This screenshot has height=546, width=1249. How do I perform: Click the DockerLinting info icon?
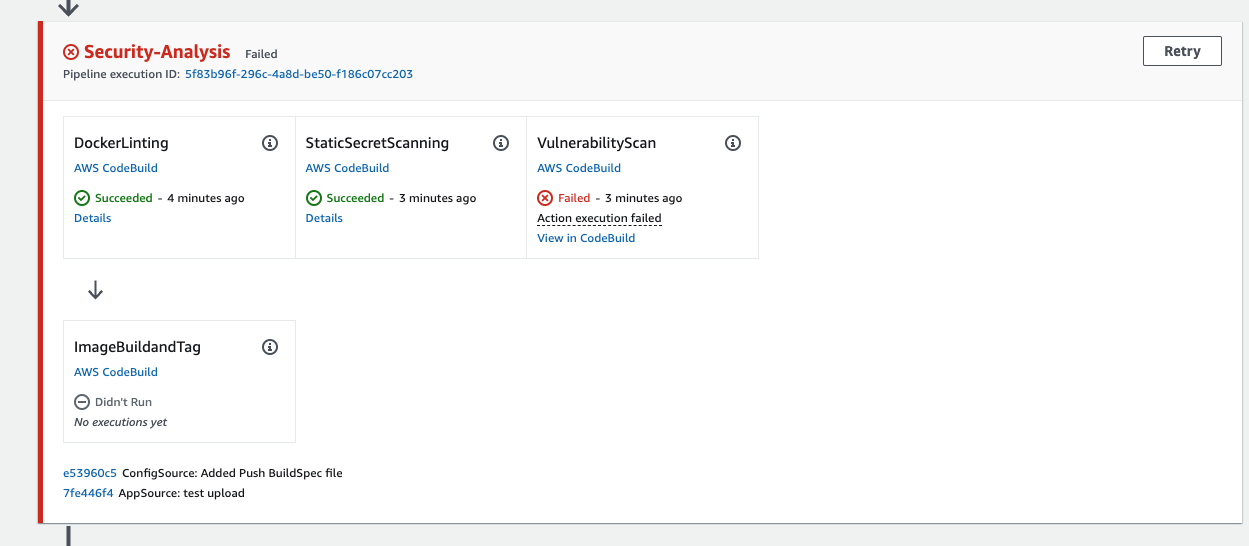click(270, 143)
